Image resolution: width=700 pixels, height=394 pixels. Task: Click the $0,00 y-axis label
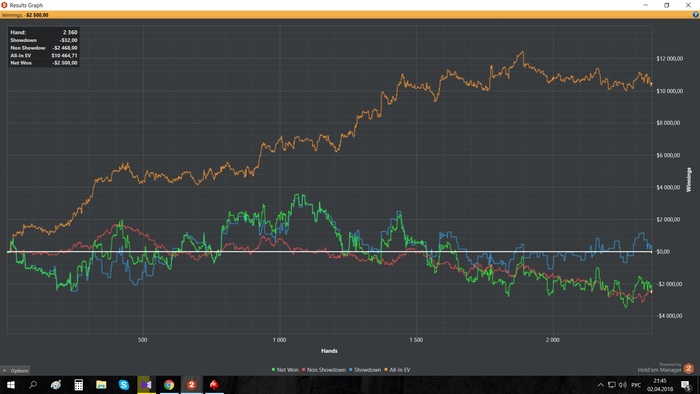point(663,251)
